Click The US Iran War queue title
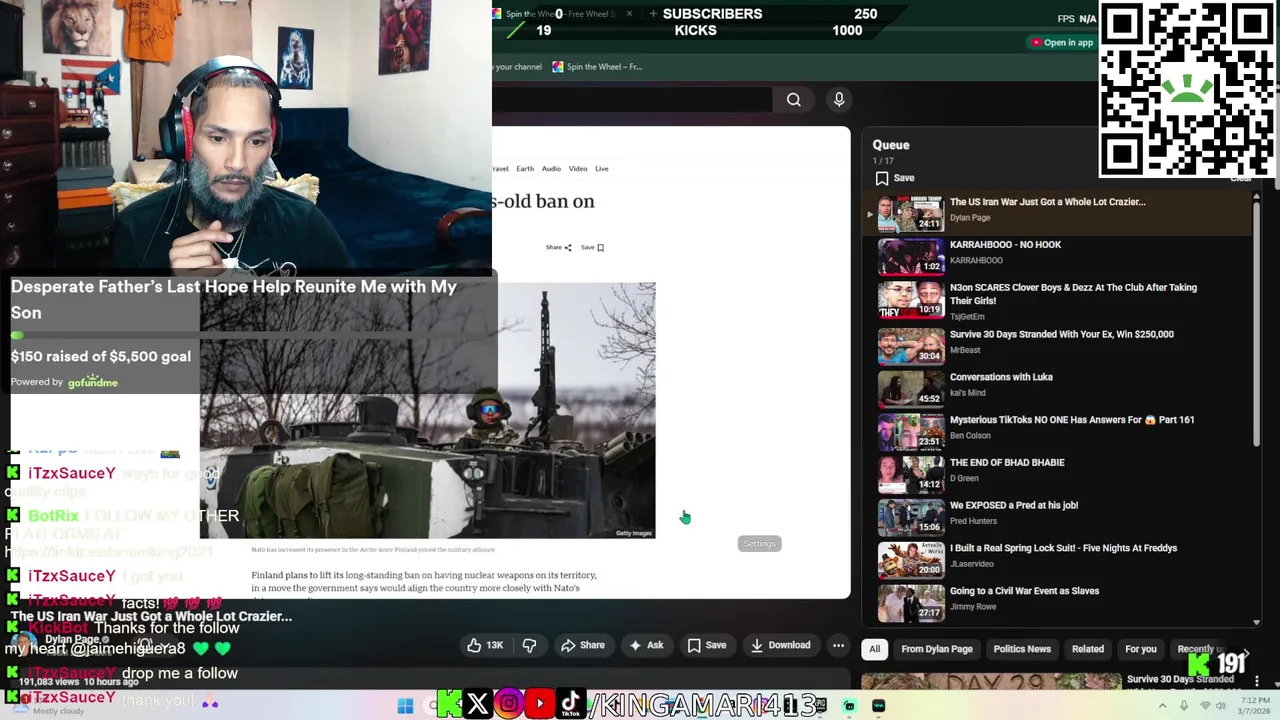 click(1047, 202)
